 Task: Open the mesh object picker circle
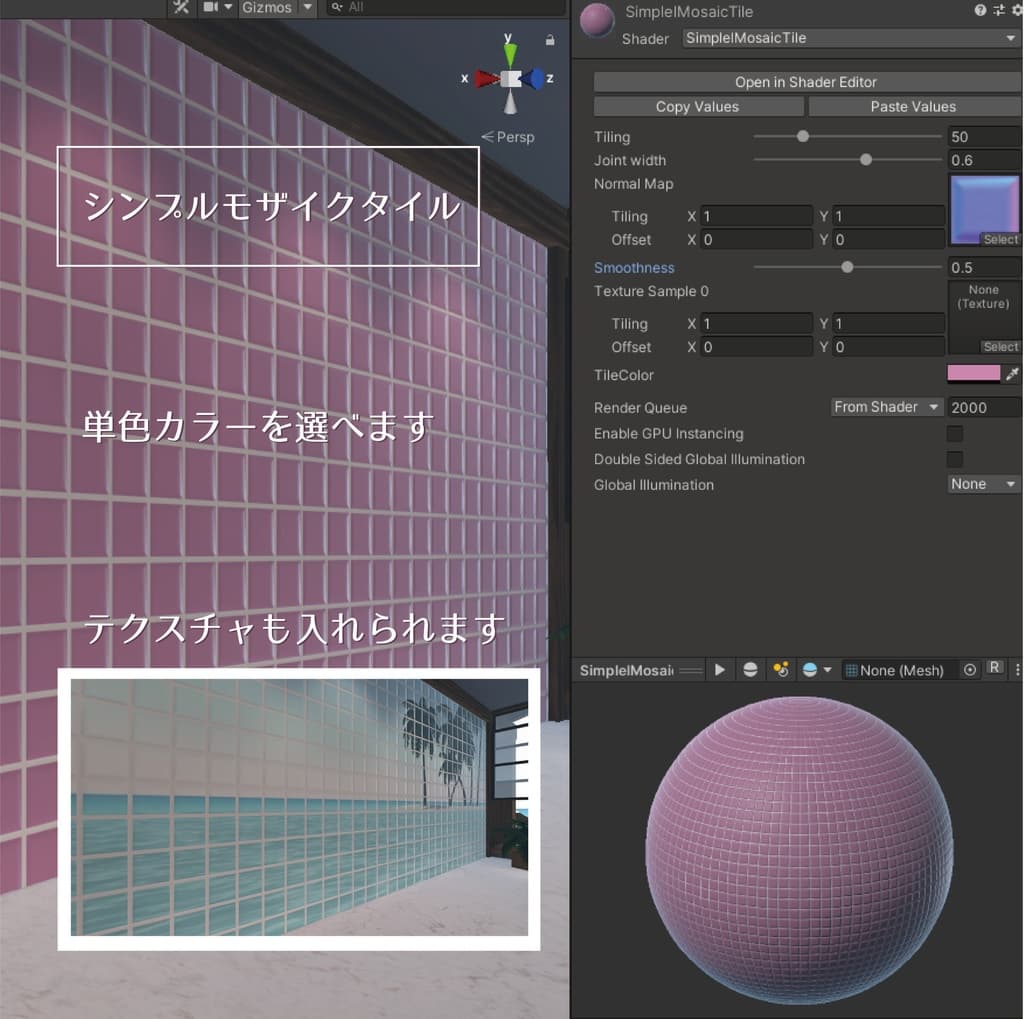point(969,670)
